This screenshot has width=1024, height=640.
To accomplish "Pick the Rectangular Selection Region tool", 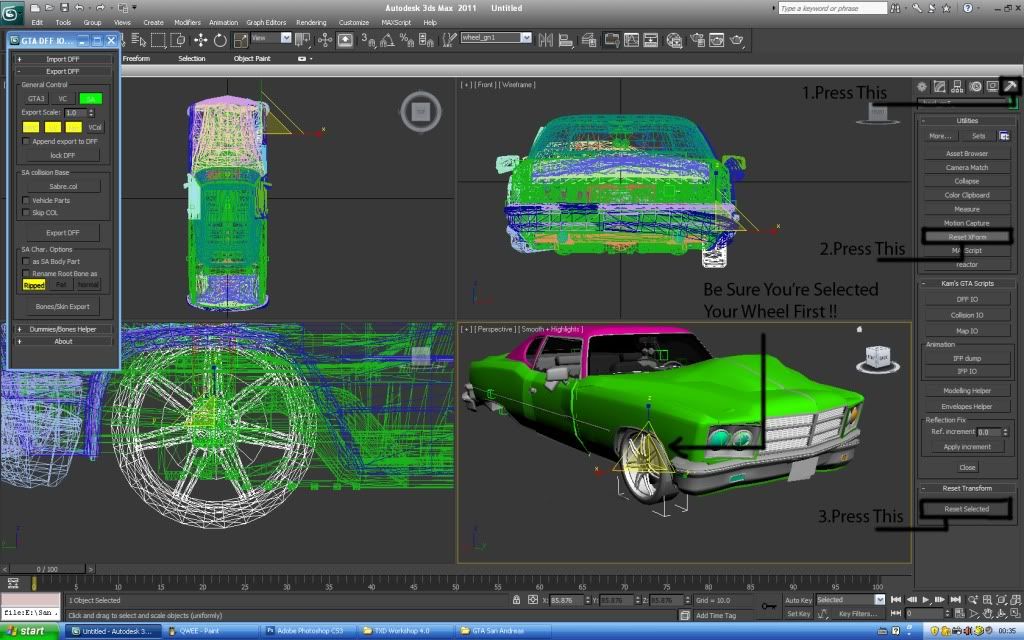I will [x=158, y=40].
